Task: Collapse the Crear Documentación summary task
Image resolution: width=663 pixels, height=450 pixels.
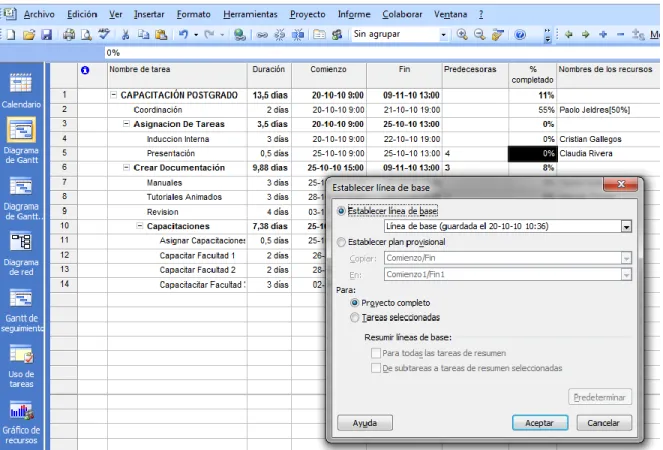Action: [x=126, y=167]
